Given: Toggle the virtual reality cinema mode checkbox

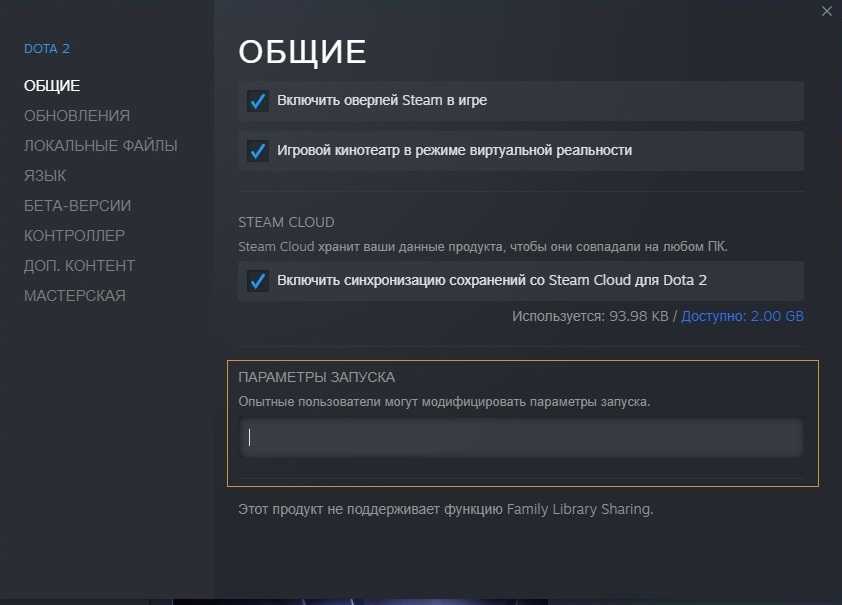Looking at the screenshot, I should (257, 151).
